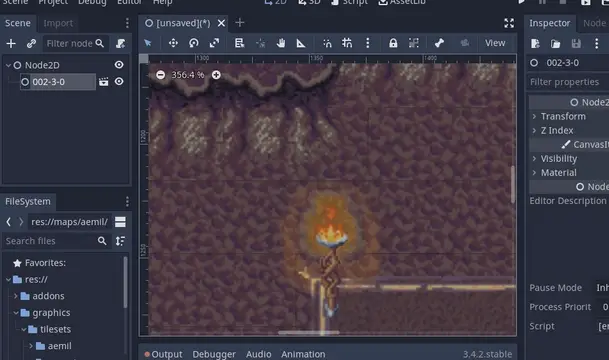Switch to the Import tab
The width and height of the screenshot is (609, 360).
pos(58,23)
